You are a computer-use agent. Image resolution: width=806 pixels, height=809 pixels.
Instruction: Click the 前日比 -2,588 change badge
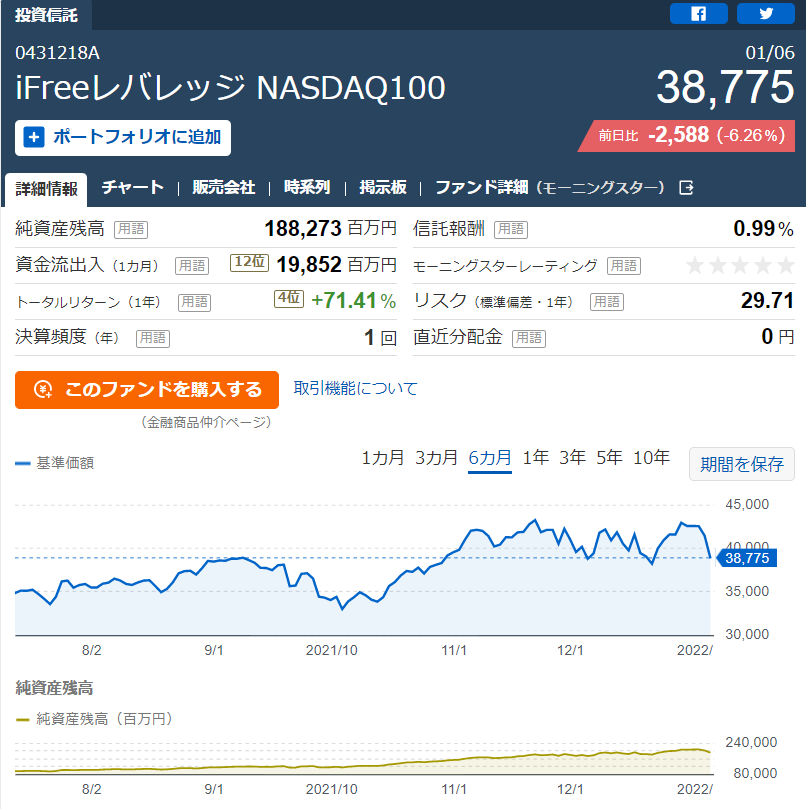(686, 136)
